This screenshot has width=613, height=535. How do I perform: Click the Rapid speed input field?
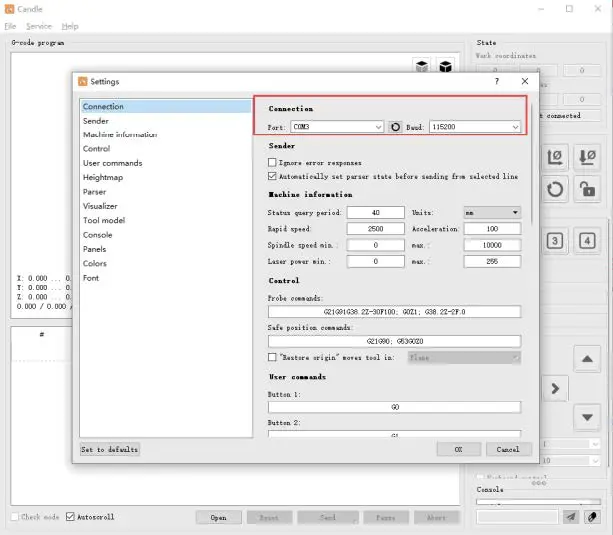click(x=375, y=229)
